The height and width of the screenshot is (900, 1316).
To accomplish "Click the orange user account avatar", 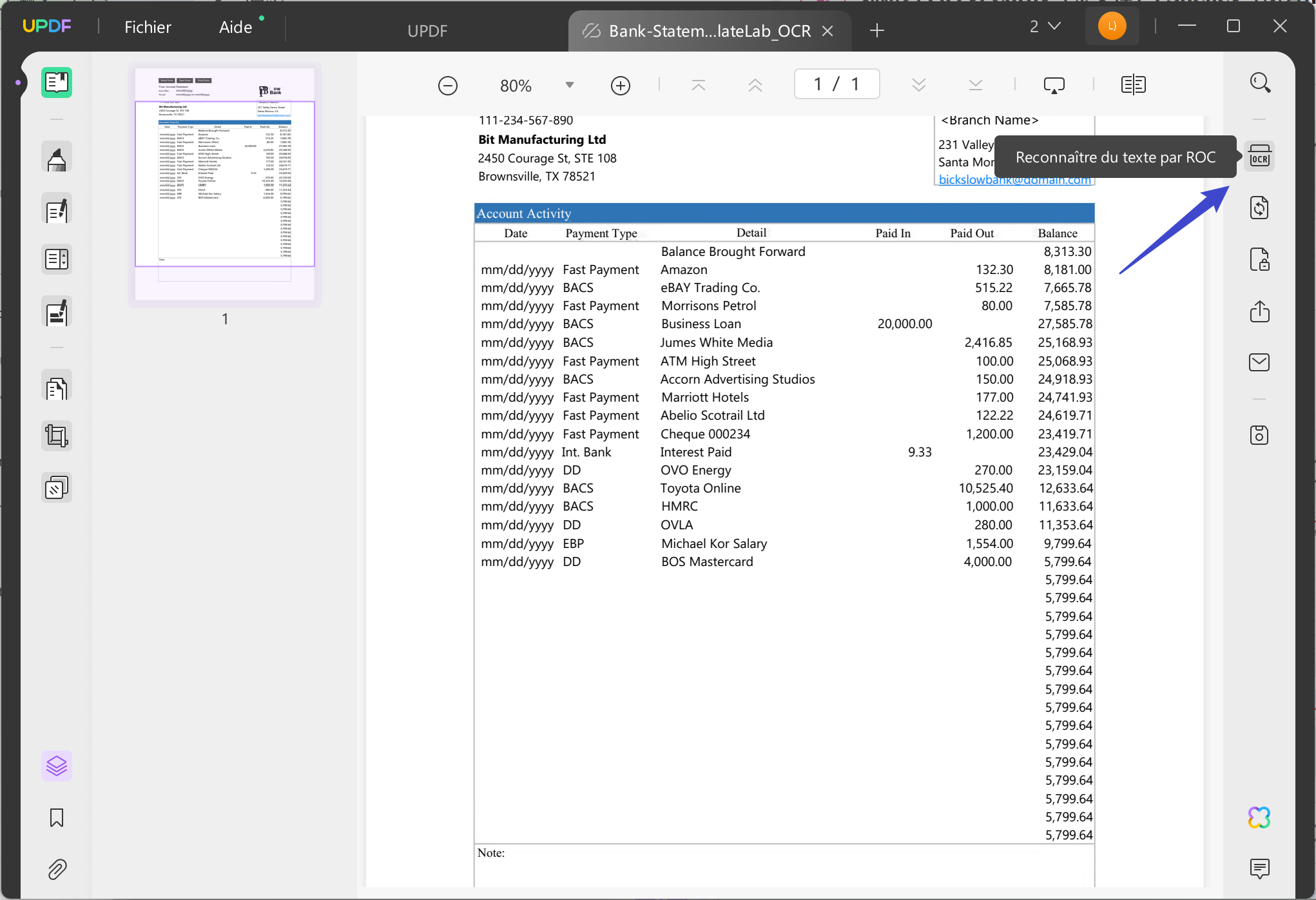I will [1112, 26].
